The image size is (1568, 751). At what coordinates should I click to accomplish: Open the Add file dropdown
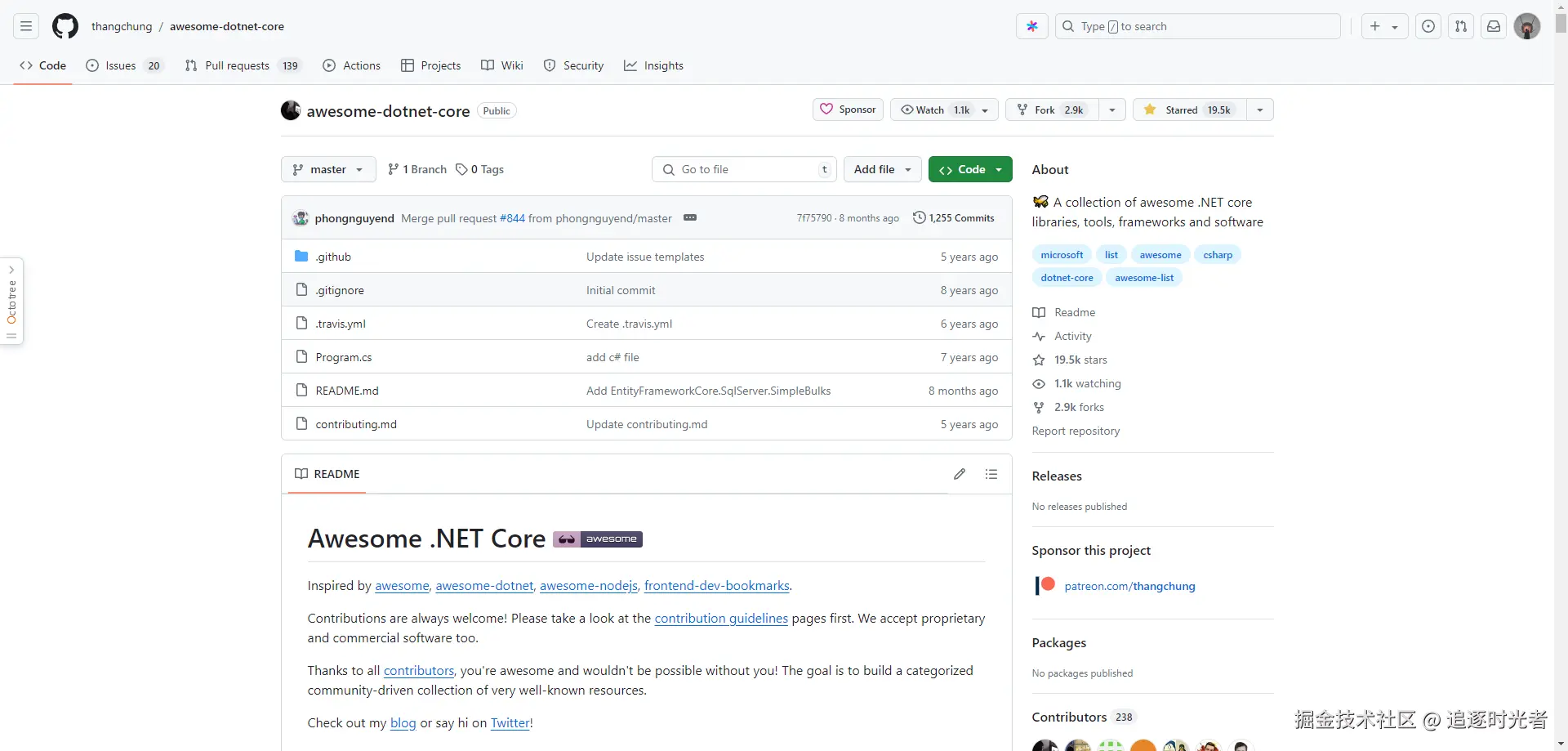tap(883, 169)
